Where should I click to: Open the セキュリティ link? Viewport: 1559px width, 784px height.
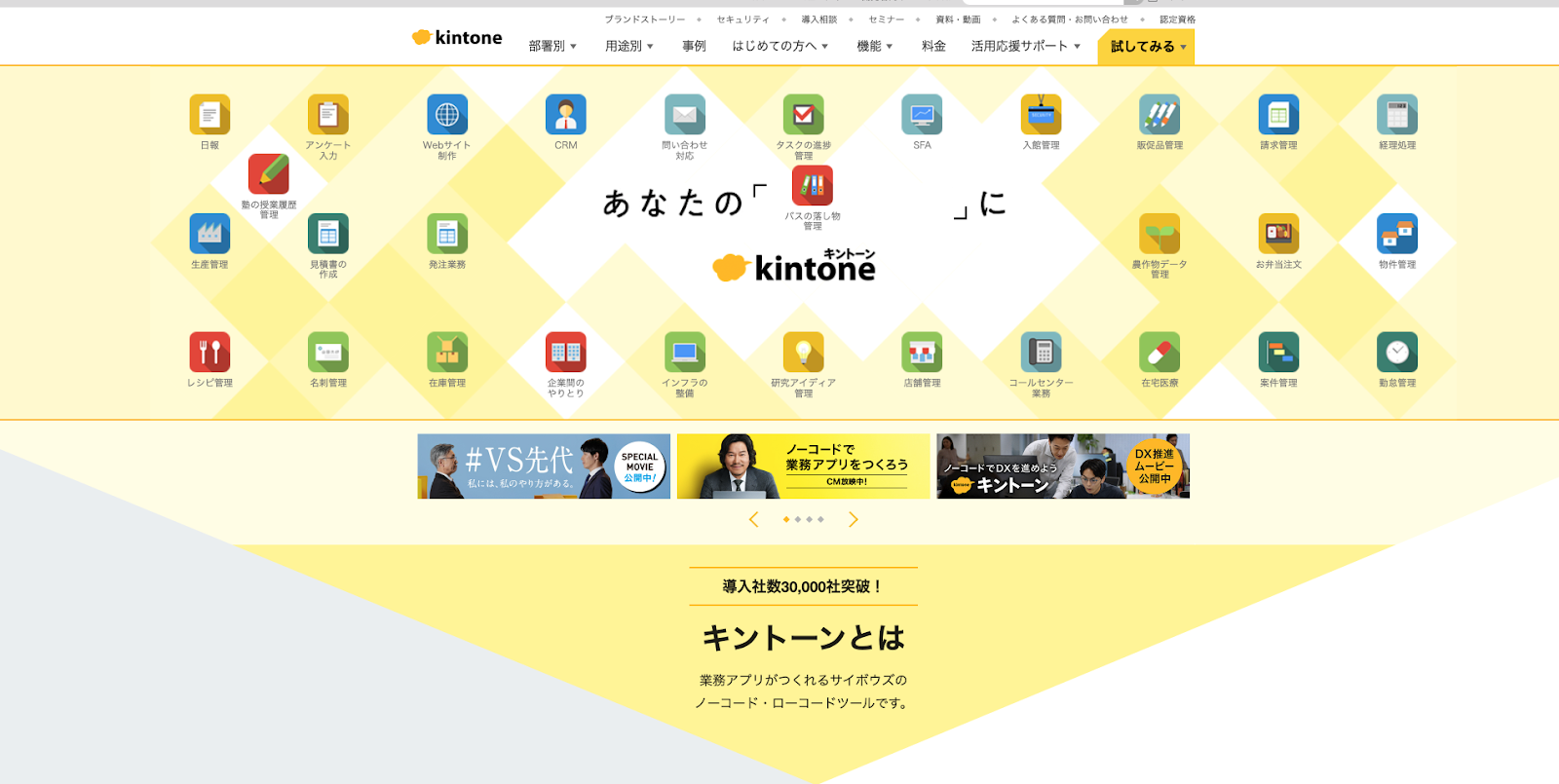click(742, 19)
